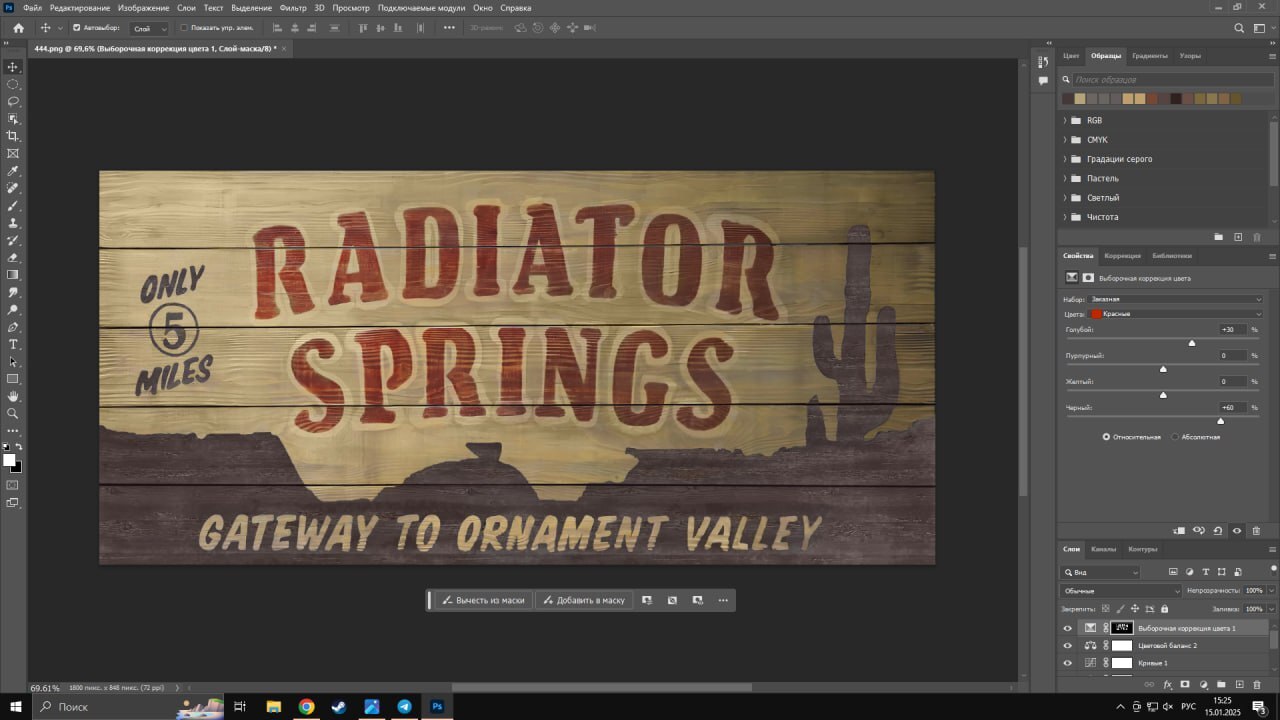Open the Изображение menu
This screenshot has height=720, width=1280.
pos(143,8)
